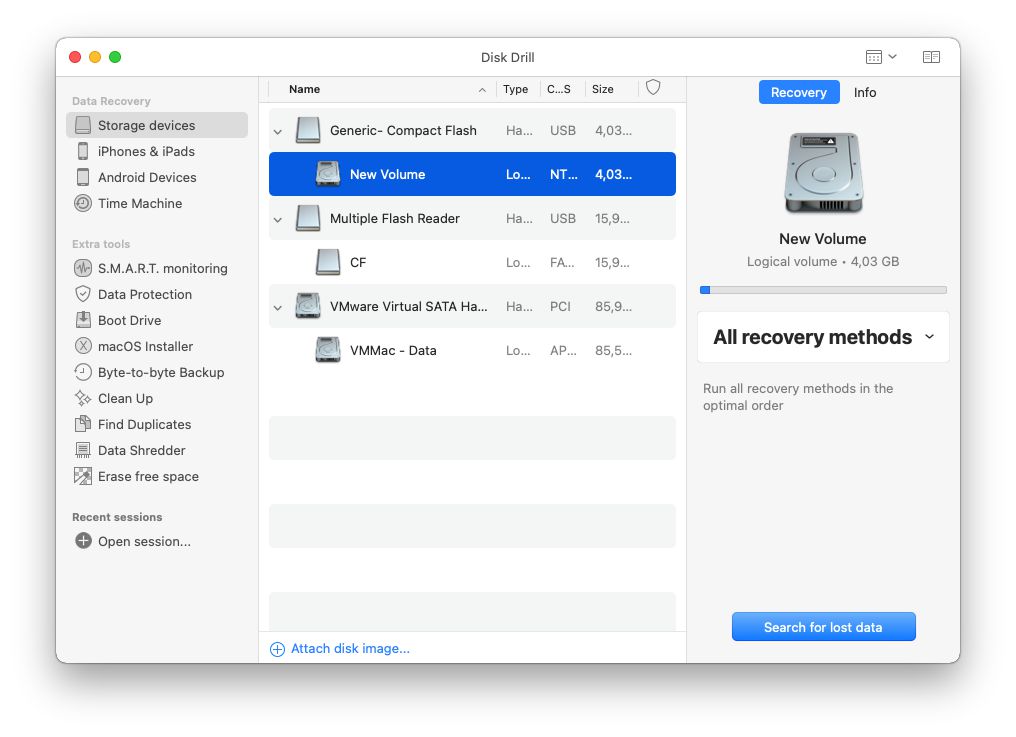
Task: Collapse the Generic- Compact Flash device
Action: [x=278, y=132]
